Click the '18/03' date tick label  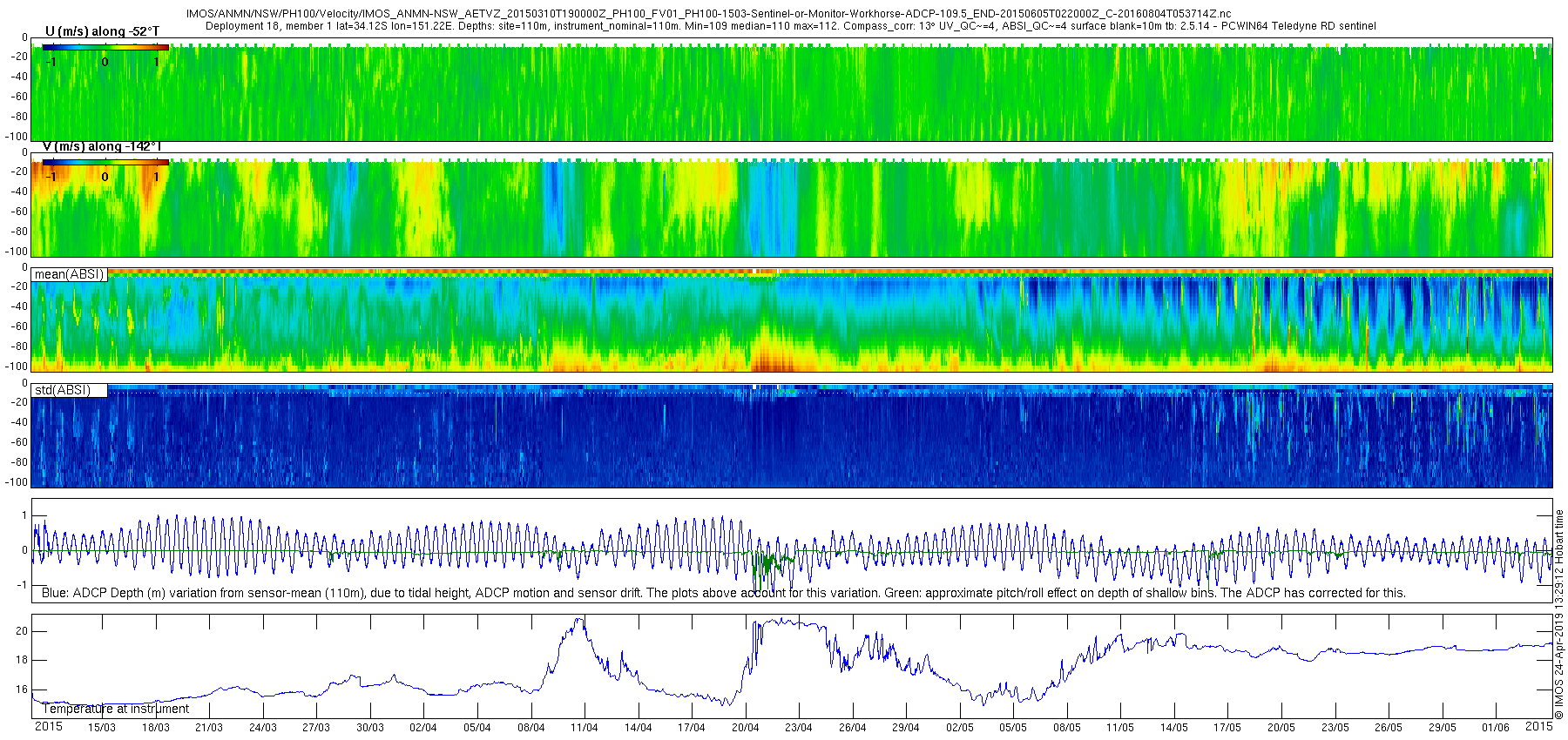(156, 728)
